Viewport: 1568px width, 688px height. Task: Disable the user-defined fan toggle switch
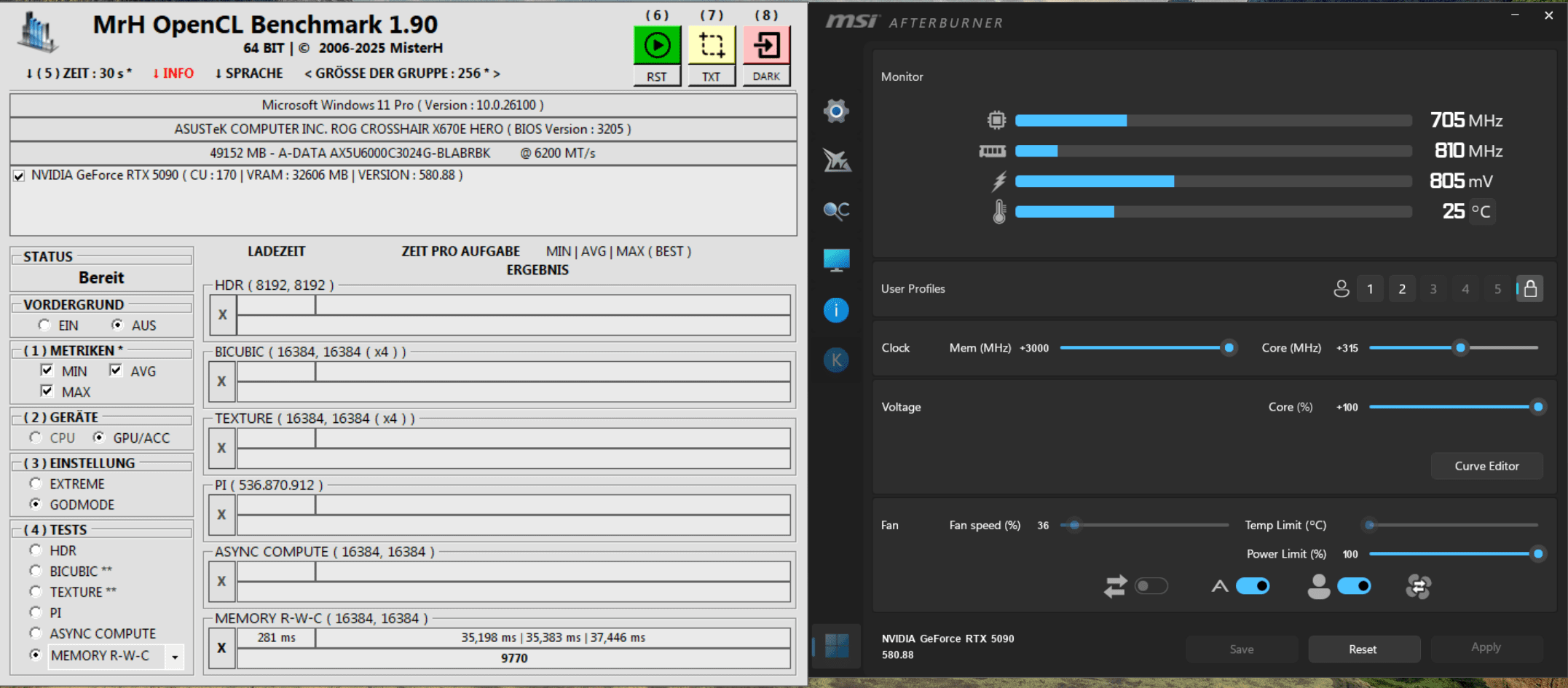point(1354,586)
